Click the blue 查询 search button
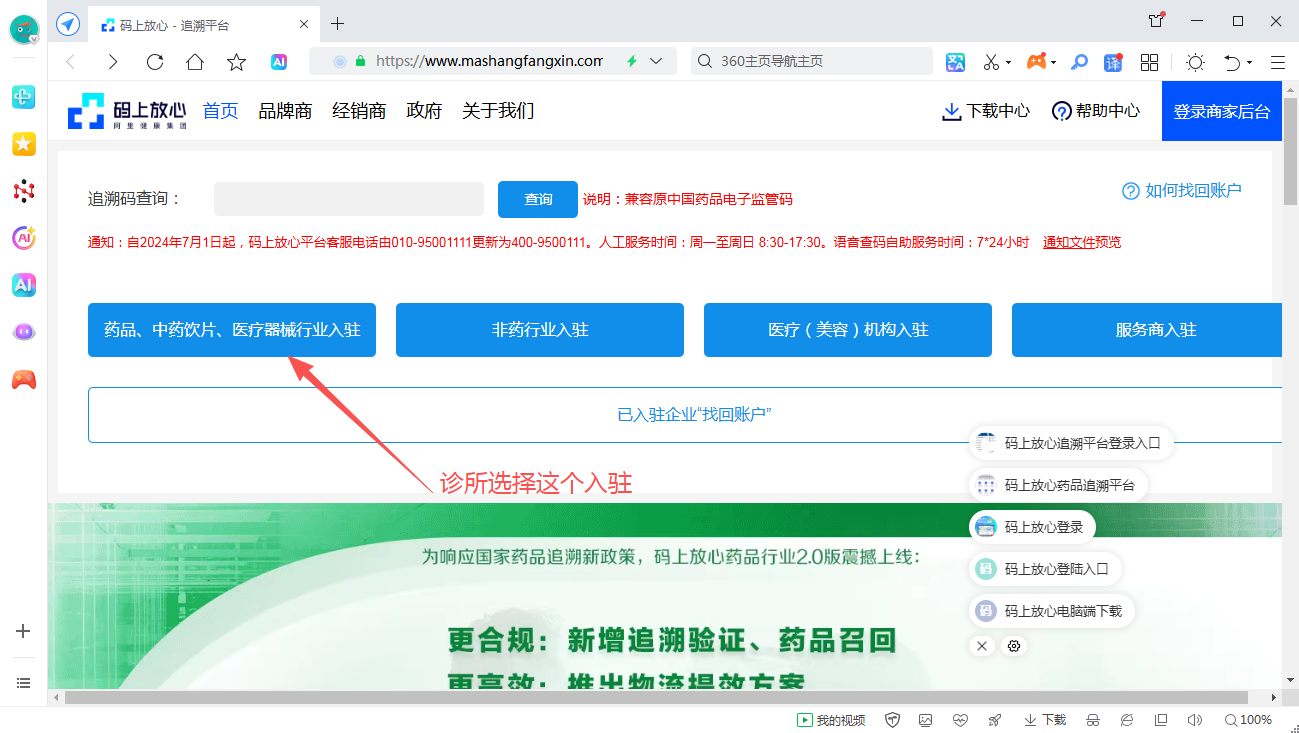The image size is (1299, 733). 538,199
